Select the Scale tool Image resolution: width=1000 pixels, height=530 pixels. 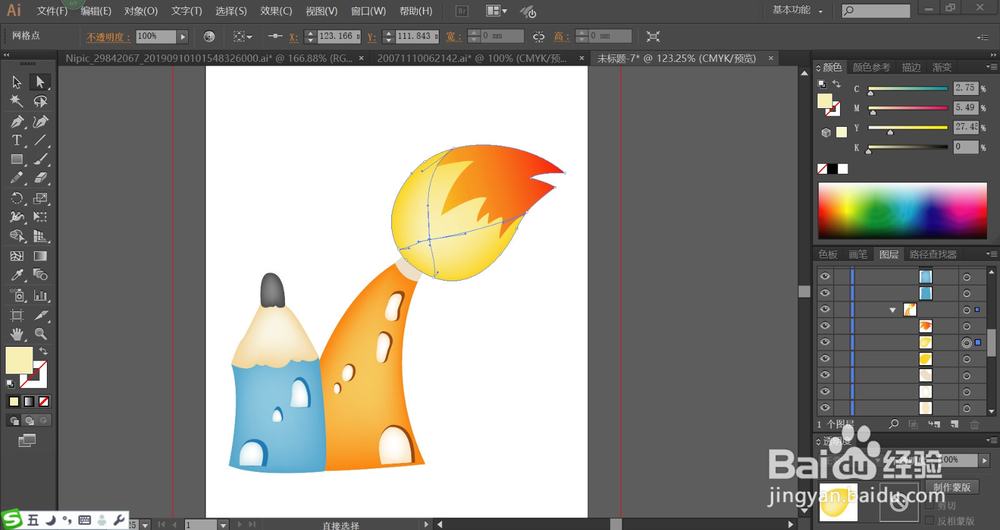pyautogui.click(x=40, y=198)
